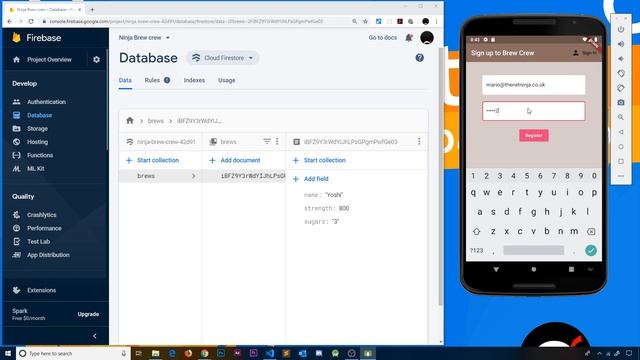Open Hosting section in sidebar
Viewport: 640px width, 360px height.
click(x=37, y=142)
